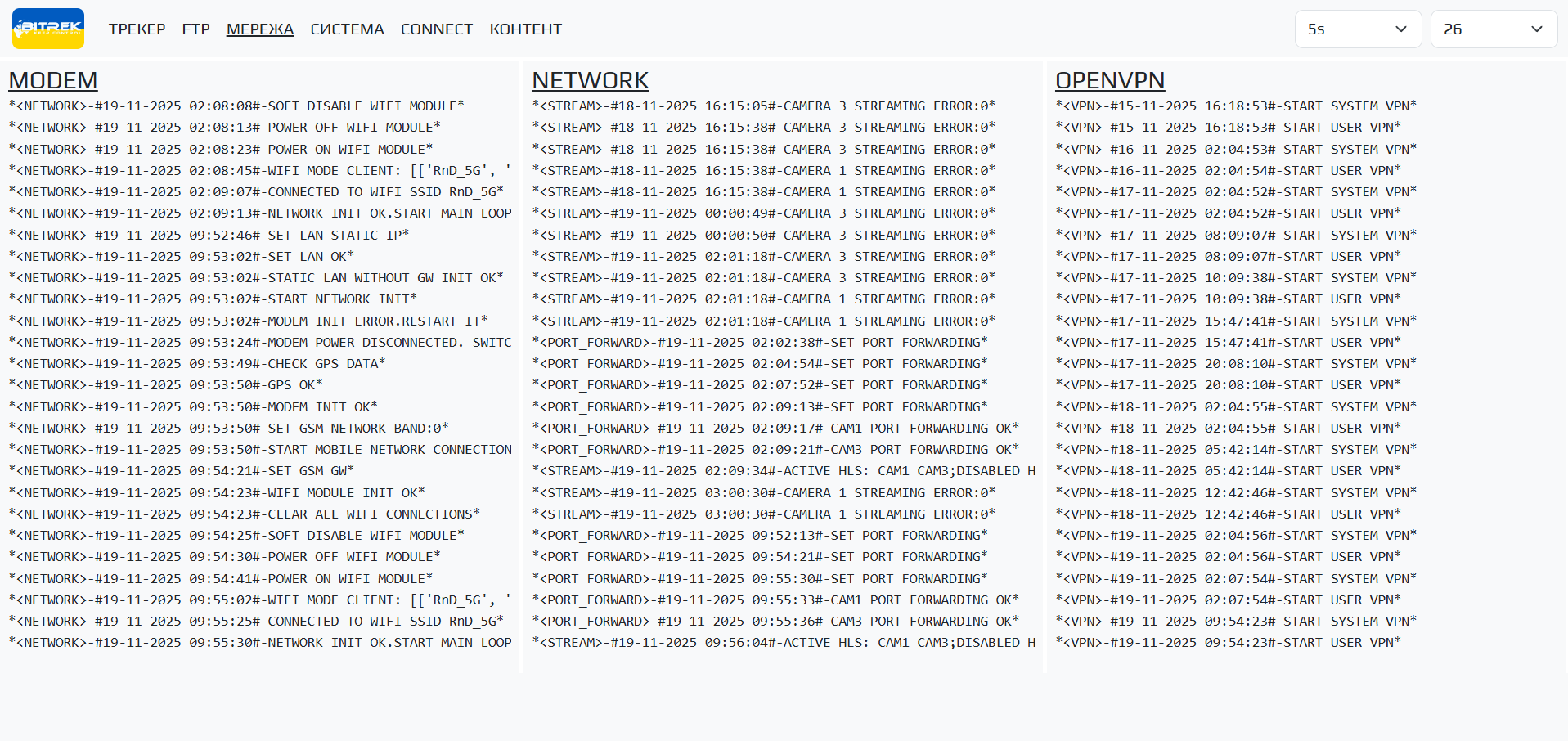Click the chevron arrow of the 26 selector
1568x741 pixels.
(x=1536, y=29)
